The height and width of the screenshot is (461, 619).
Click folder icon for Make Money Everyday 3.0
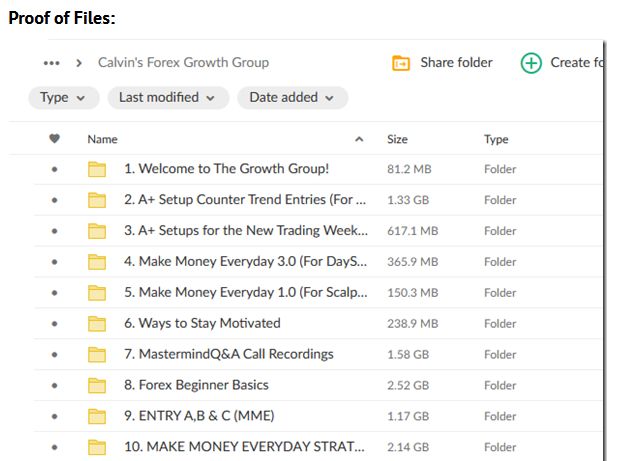click(97, 262)
